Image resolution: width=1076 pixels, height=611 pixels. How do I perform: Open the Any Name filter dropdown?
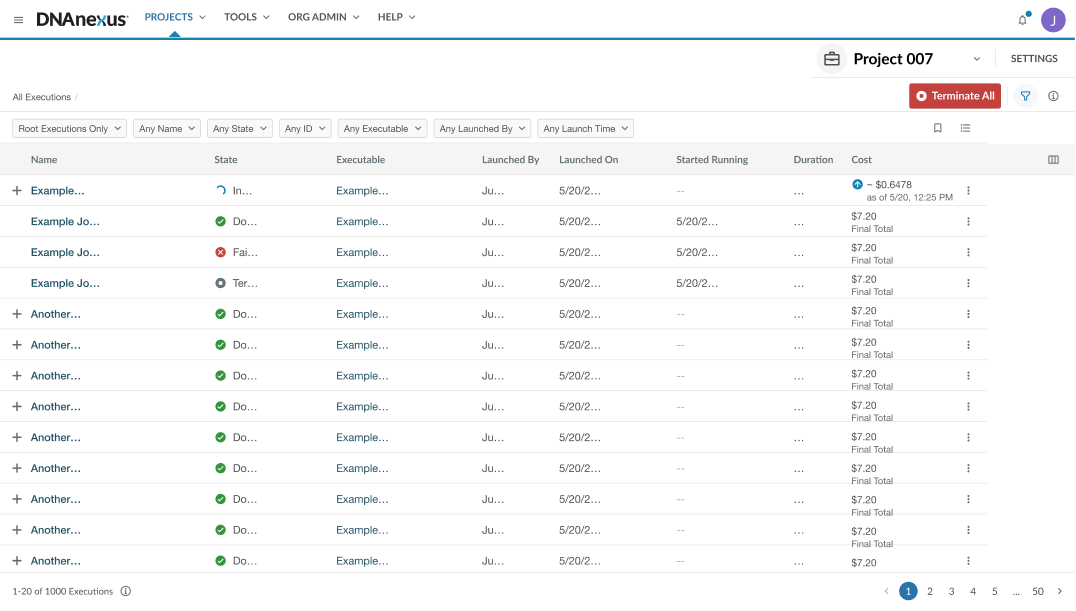pyautogui.click(x=167, y=128)
